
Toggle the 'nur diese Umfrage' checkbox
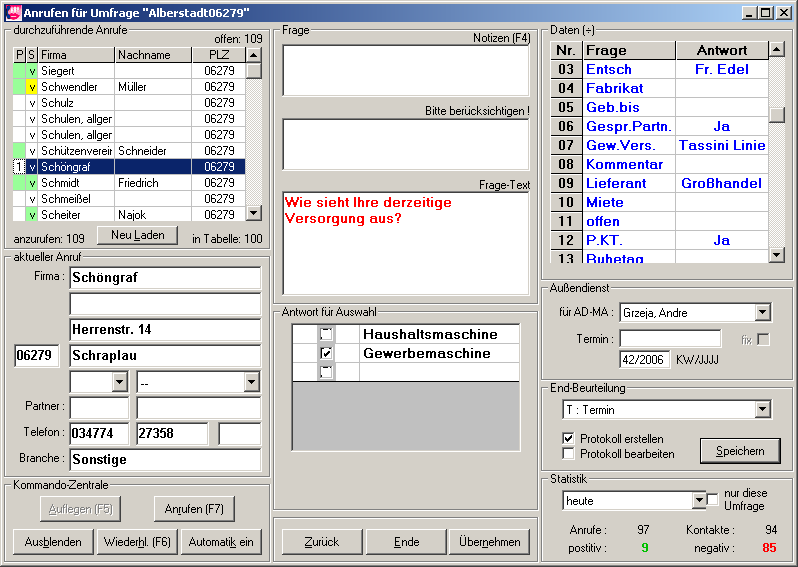point(713,499)
